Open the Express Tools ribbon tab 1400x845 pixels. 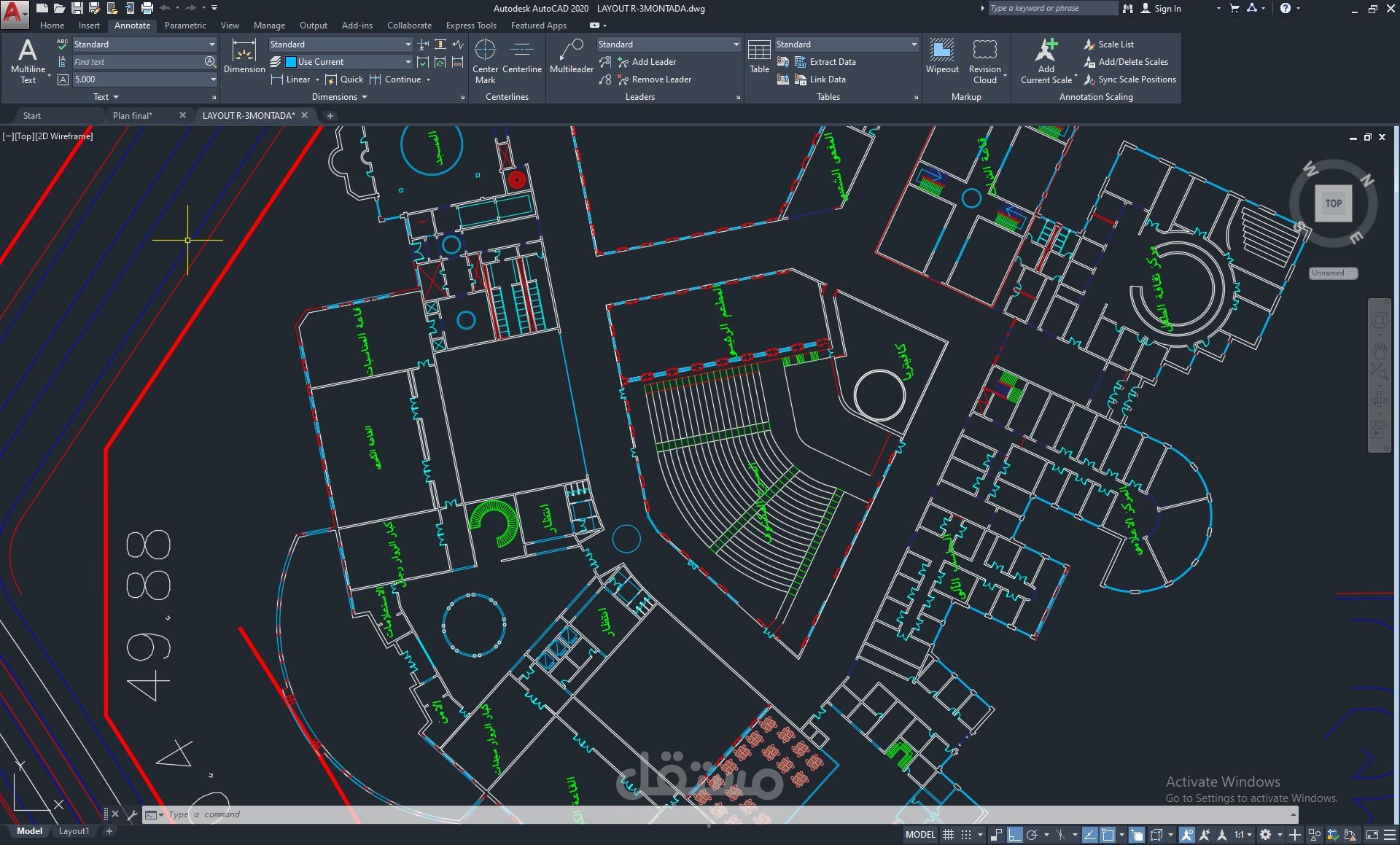pyautogui.click(x=471, y=26)
